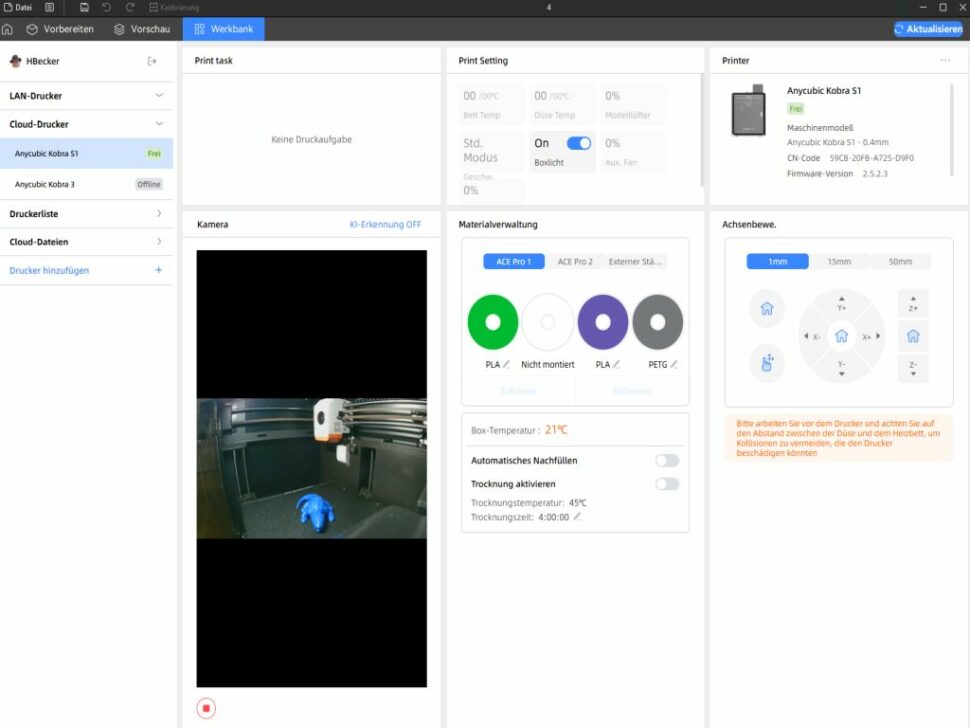The width and height of the screenshot is (970, 728).
Task: Select the Externer Stä... tab
Action: (x=635, y=262)
